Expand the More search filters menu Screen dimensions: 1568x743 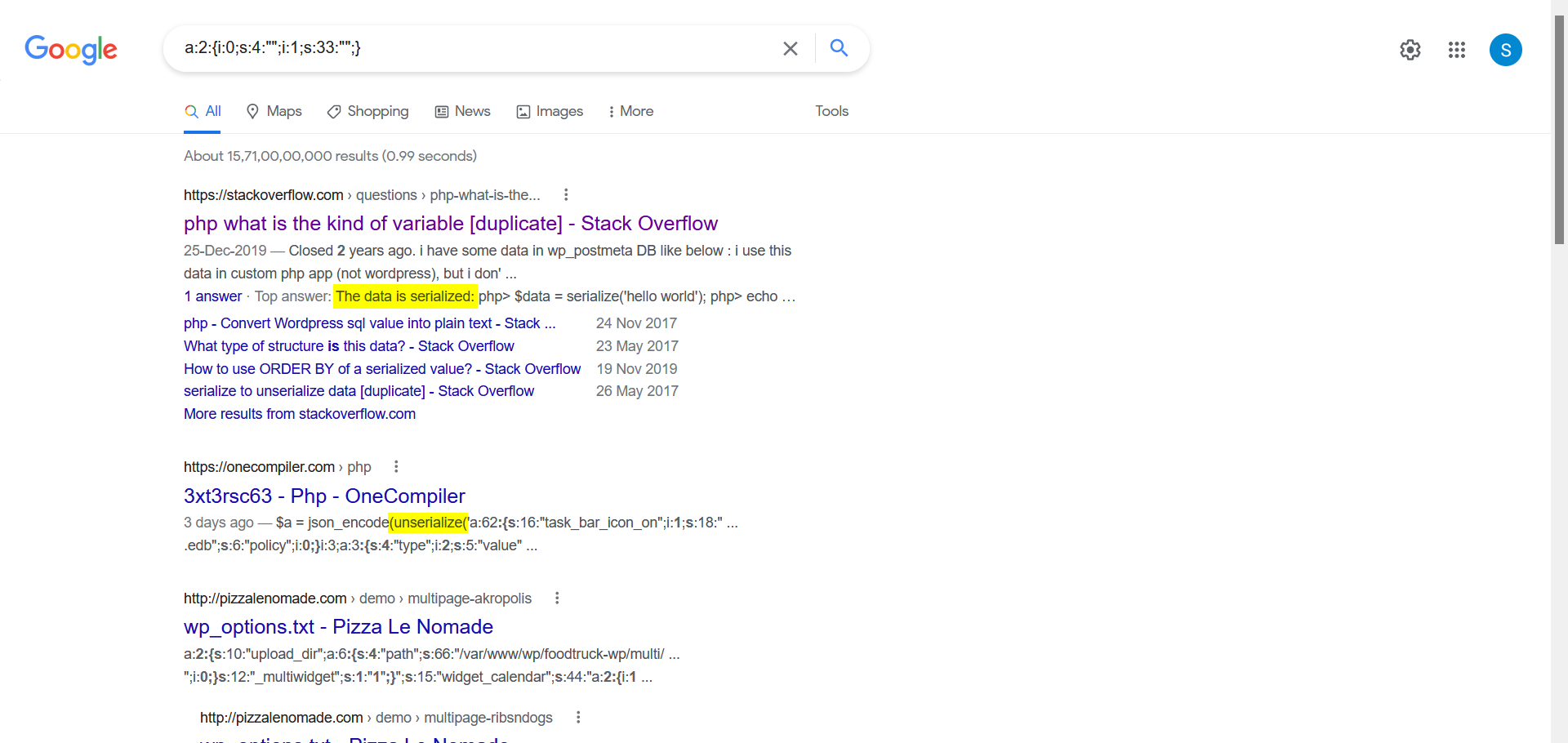tap(630, 111)
